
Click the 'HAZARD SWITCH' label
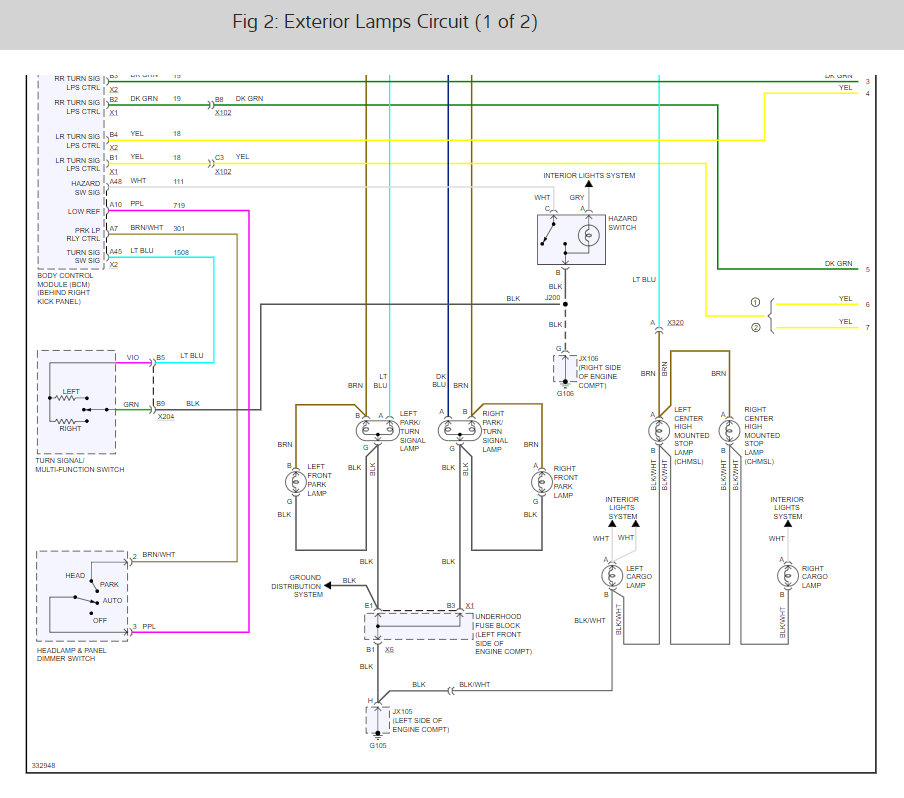click(x=623, y=223)
